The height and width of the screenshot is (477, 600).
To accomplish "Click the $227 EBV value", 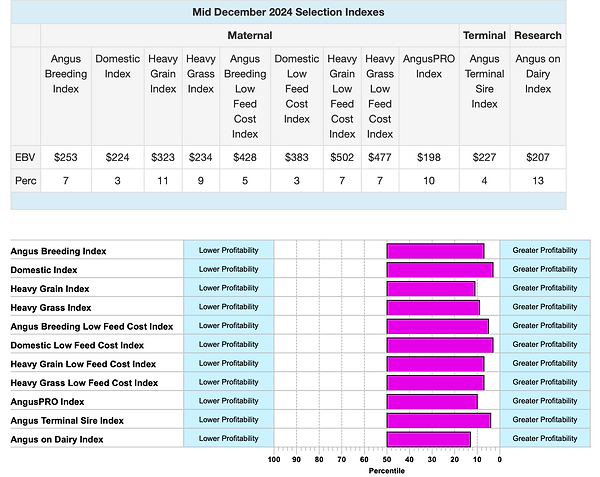I will [x=484, y=157].
